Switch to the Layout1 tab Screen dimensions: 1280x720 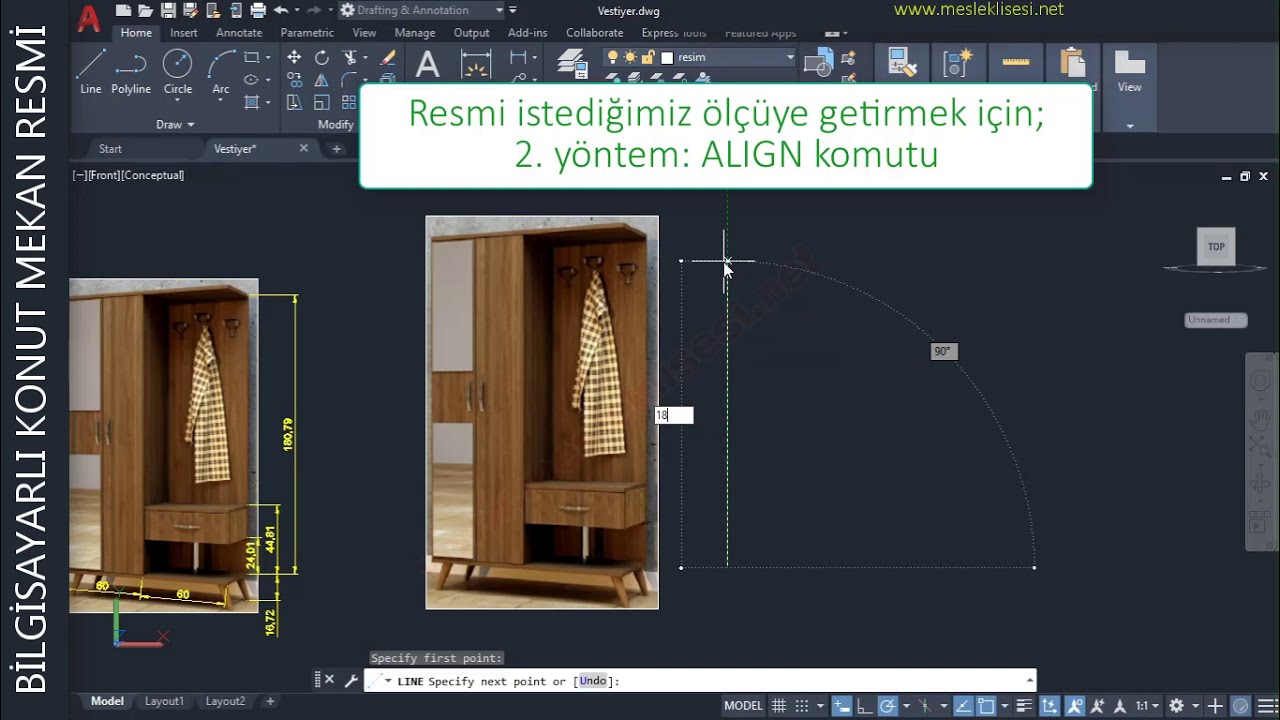coord(164,702)
